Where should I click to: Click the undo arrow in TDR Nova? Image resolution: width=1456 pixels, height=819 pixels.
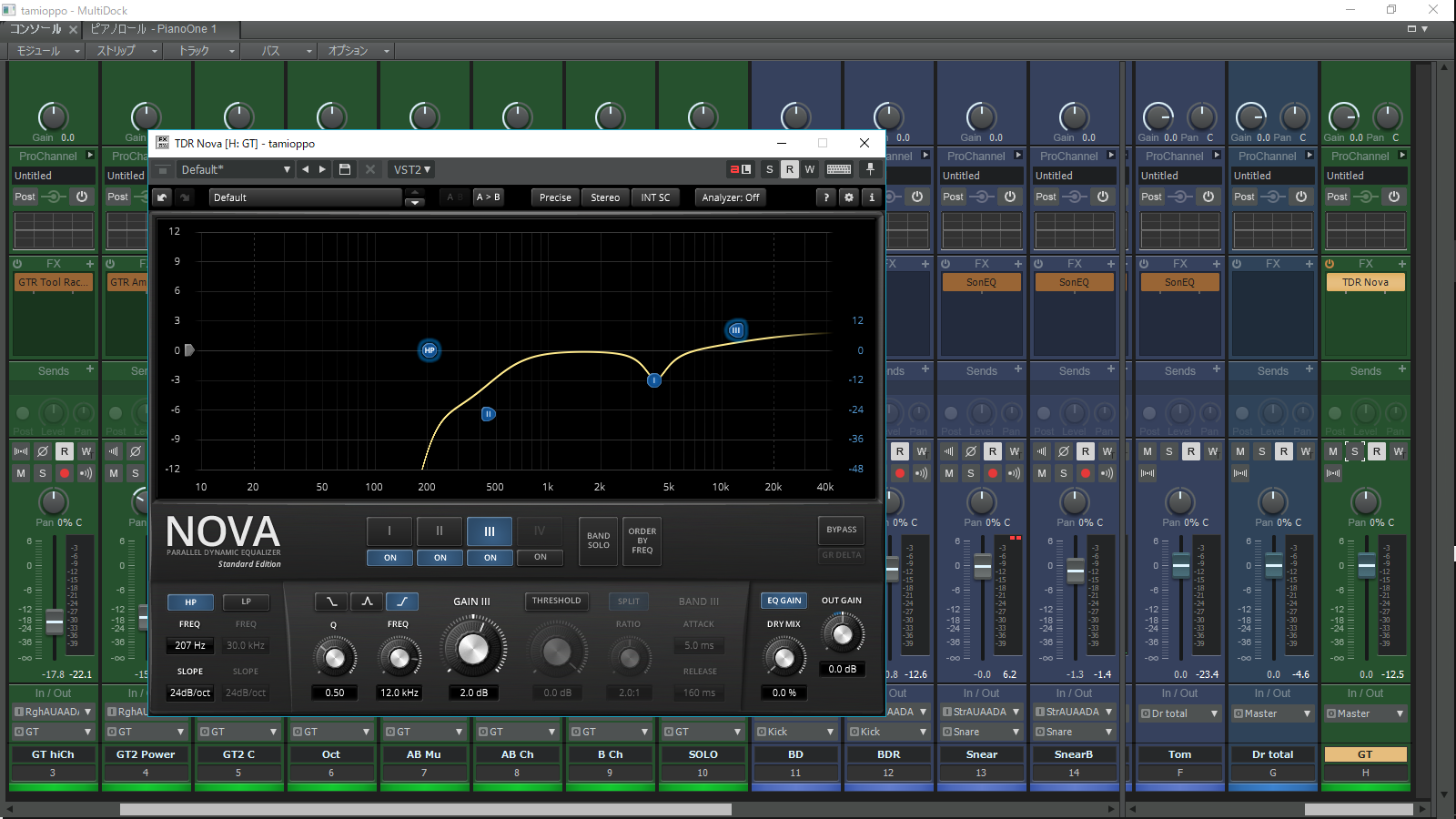162,197
